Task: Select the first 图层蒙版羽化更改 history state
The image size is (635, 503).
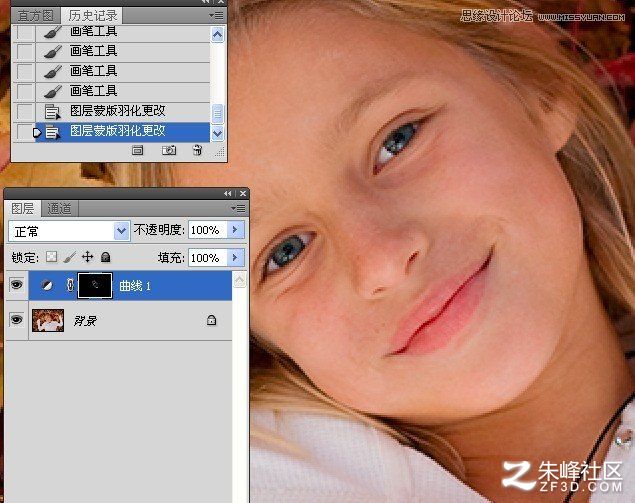Action: [x=117, y=111]
